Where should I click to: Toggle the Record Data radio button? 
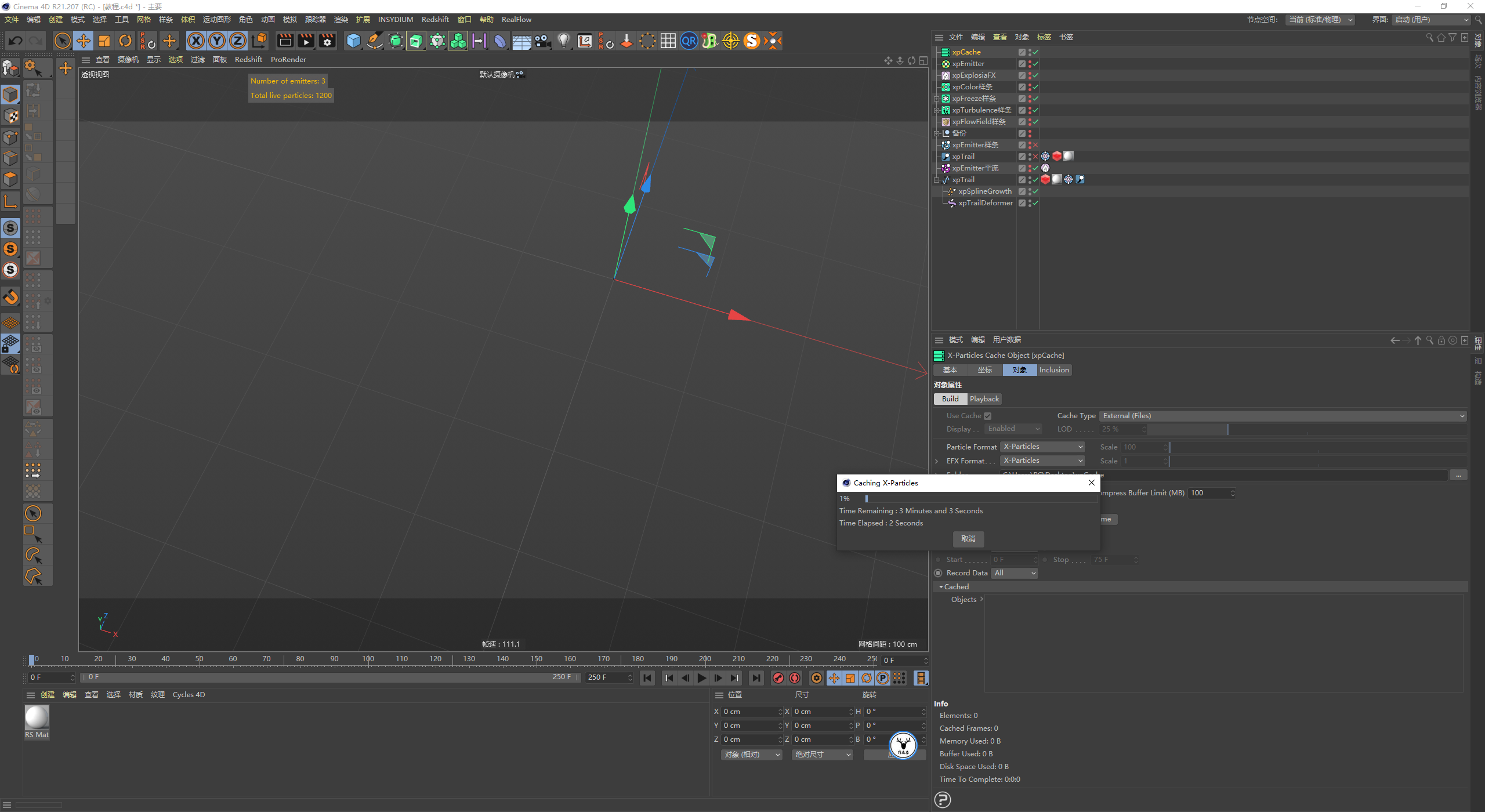[x=938, y=573]
